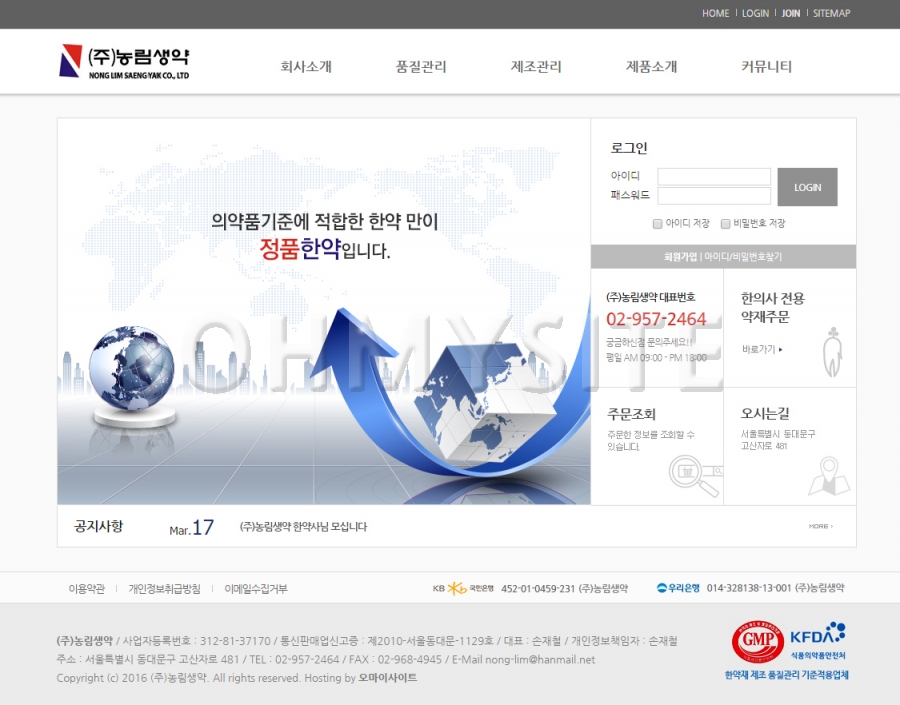
Task: Open the 개인정보취급방침 footer link
Action: [x=164, y=589]
